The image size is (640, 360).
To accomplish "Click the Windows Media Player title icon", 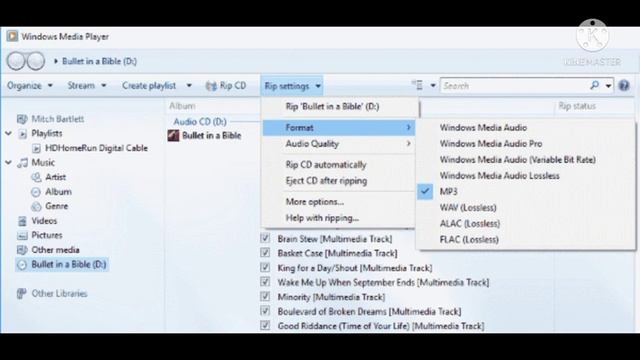I will (x=12, y=36).
